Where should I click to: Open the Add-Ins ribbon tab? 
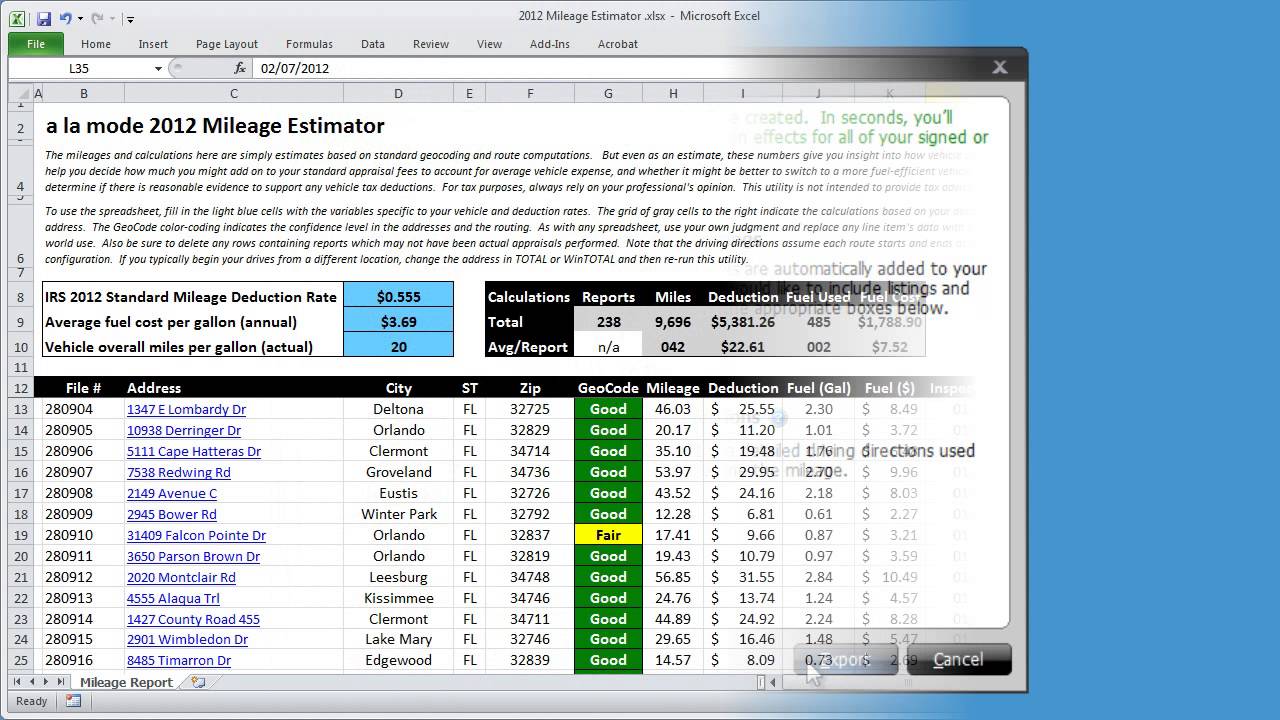550,44
